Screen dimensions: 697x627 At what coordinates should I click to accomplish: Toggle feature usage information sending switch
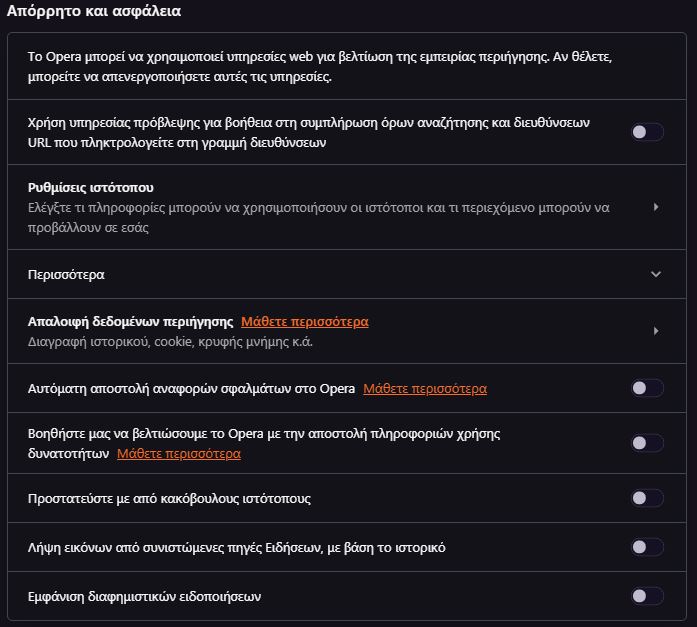click(x=647, y=443)
